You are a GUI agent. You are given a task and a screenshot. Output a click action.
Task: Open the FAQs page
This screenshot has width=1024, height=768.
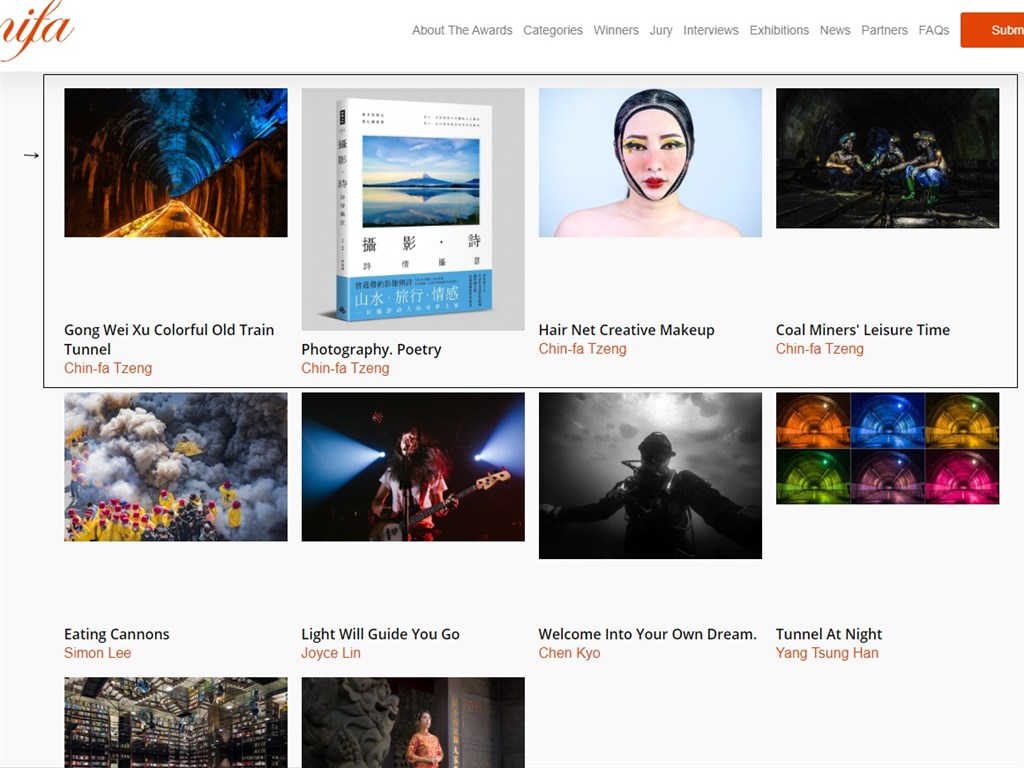[x=933, y=30]
